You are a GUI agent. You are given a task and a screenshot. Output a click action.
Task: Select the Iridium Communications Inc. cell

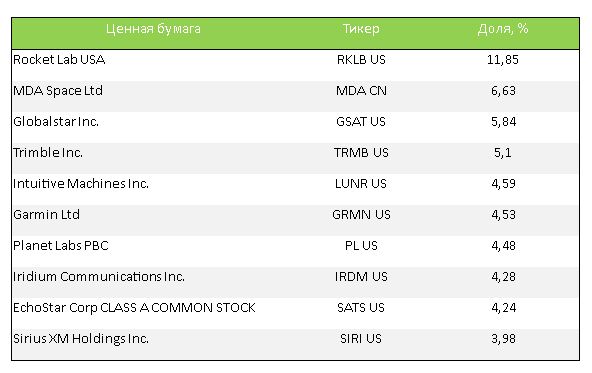tap(99, 276)
